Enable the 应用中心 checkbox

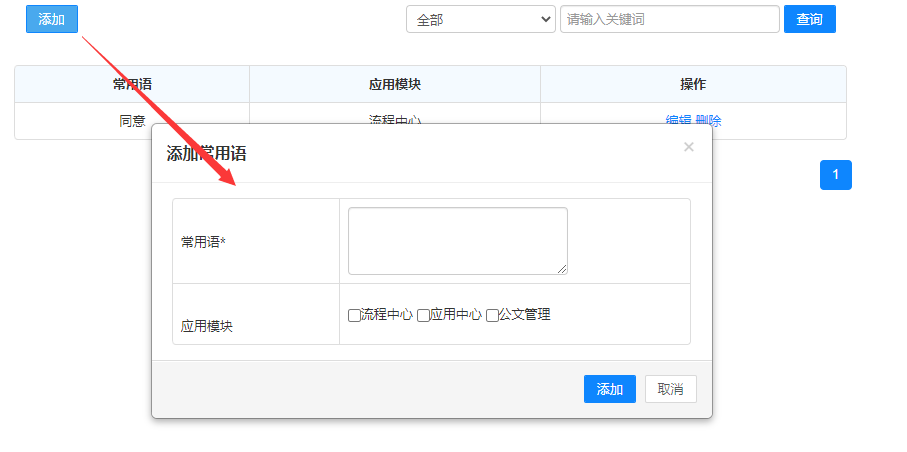[423, 315]
